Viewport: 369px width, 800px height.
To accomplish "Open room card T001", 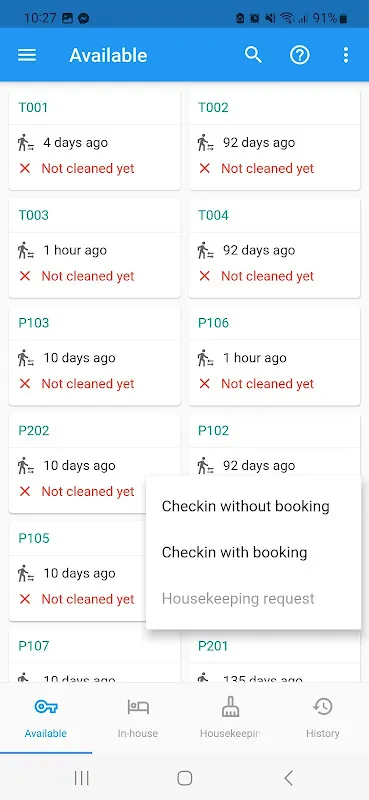I will click(x=94, y=140).
